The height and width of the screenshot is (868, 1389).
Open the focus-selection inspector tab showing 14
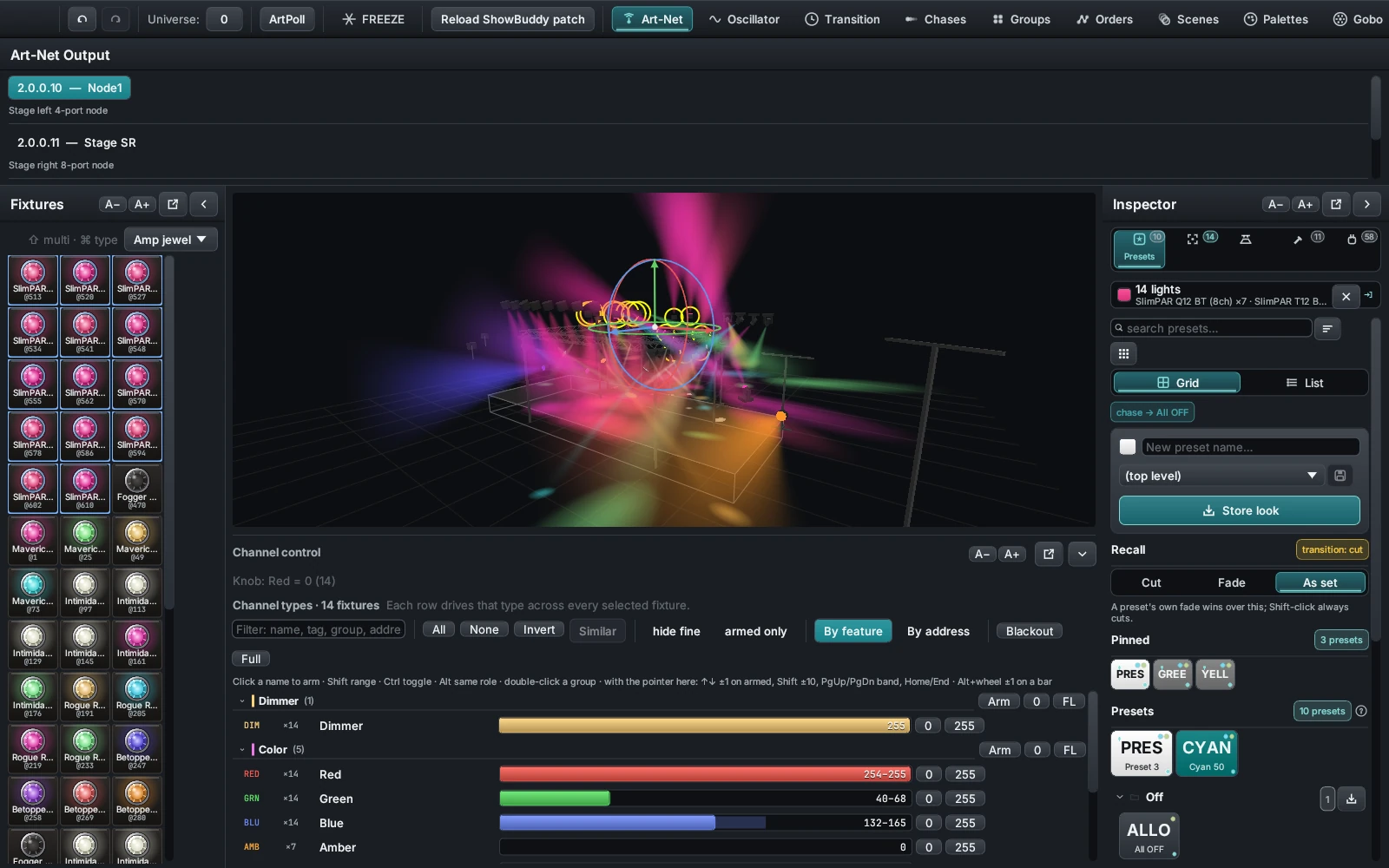click(x=1201, y=239)
